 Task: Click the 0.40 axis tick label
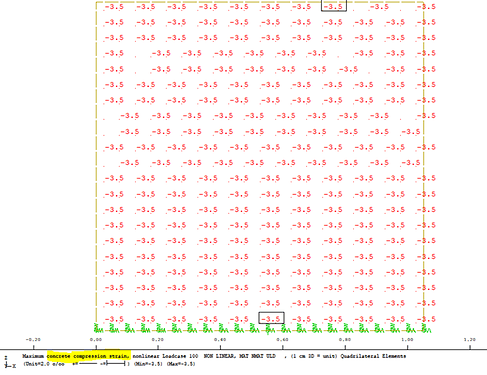[220, 339]
